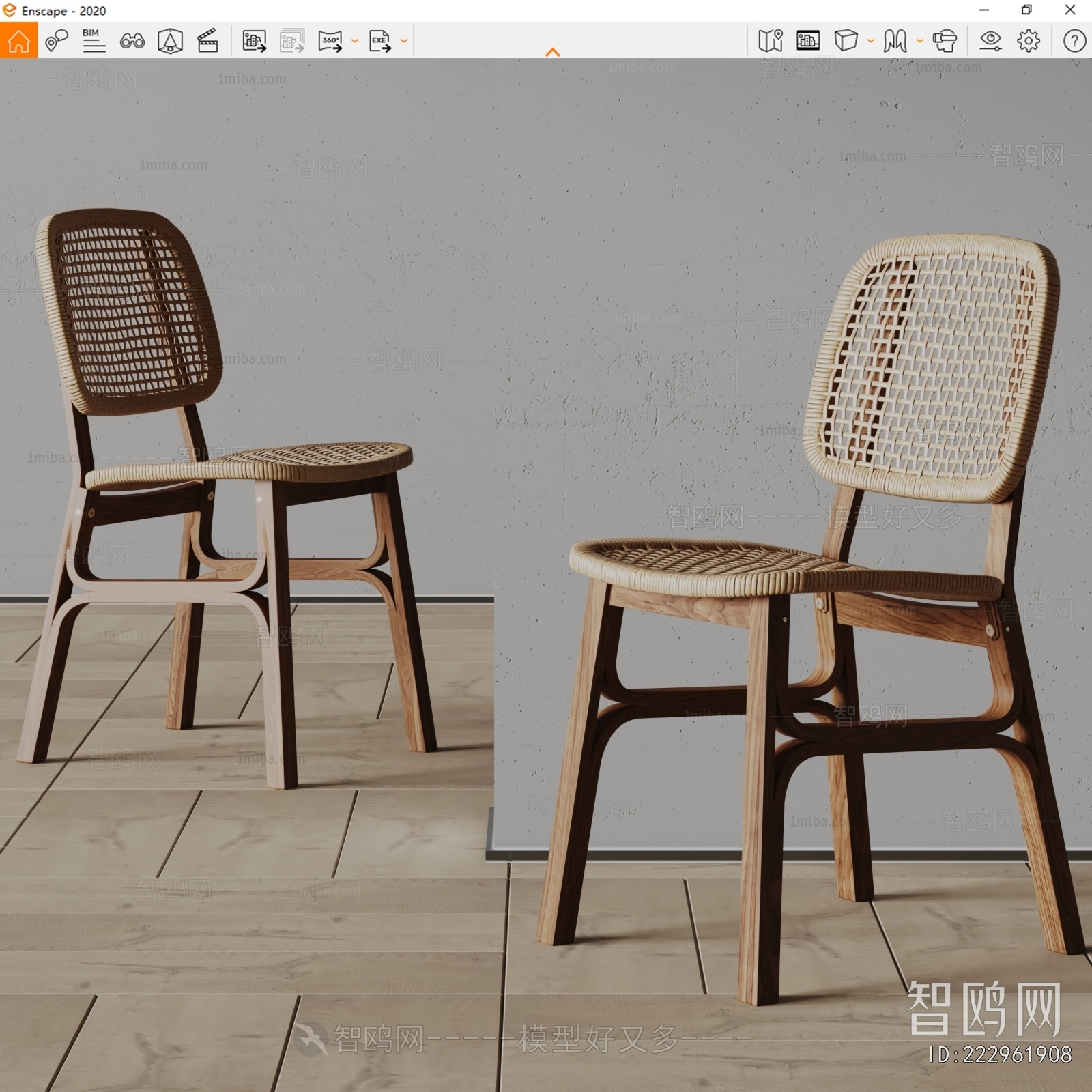
Task: Open the Visual Settings eye icon
Action: coord(990,41)
